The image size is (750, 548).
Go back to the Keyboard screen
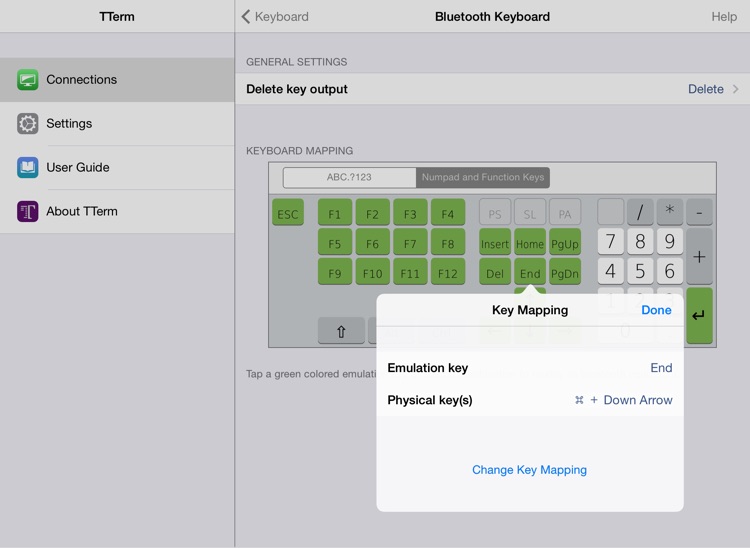[x=275, y=17]
